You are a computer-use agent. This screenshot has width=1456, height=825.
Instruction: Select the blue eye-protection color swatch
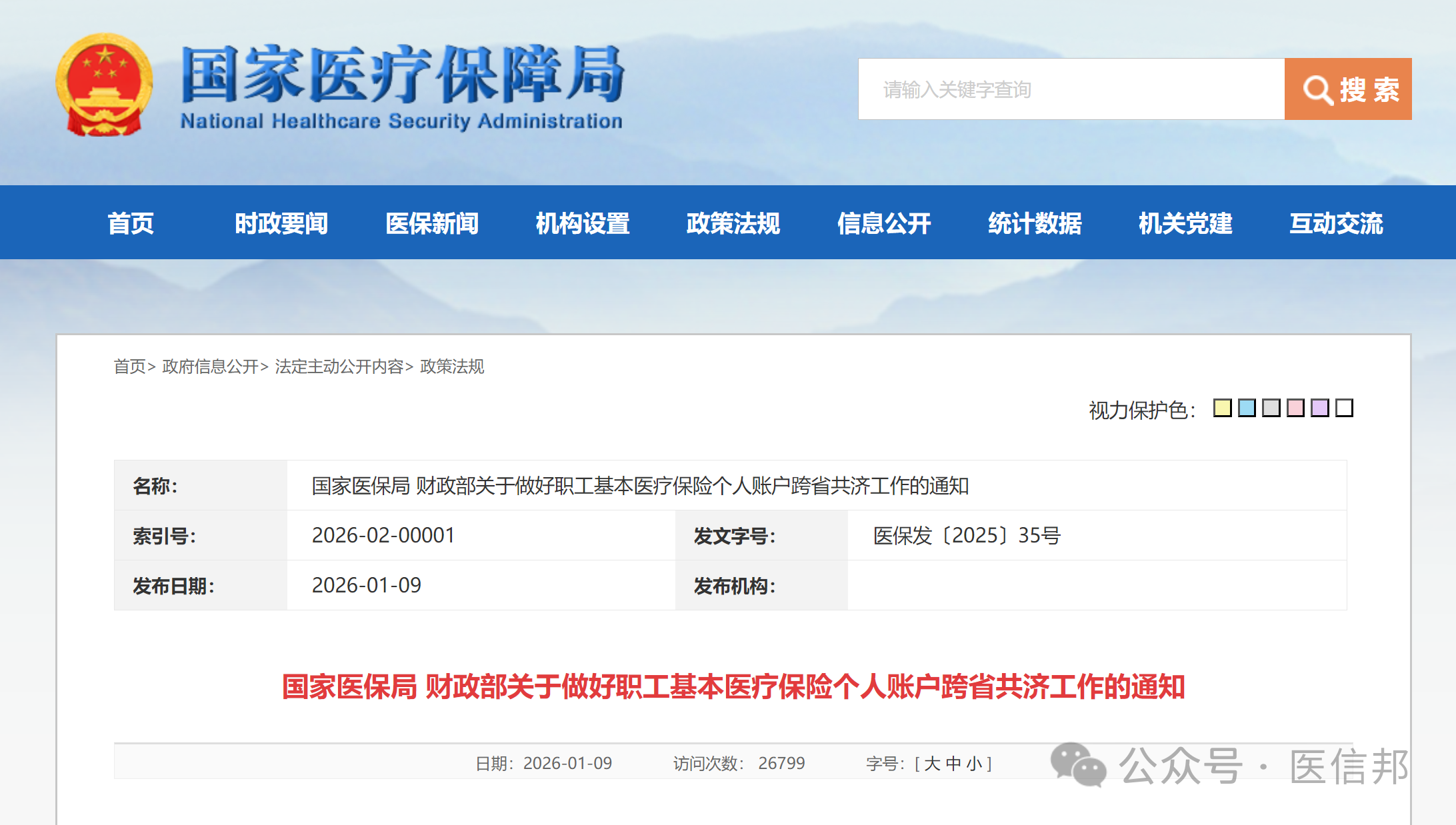[x=1247, y=409]
